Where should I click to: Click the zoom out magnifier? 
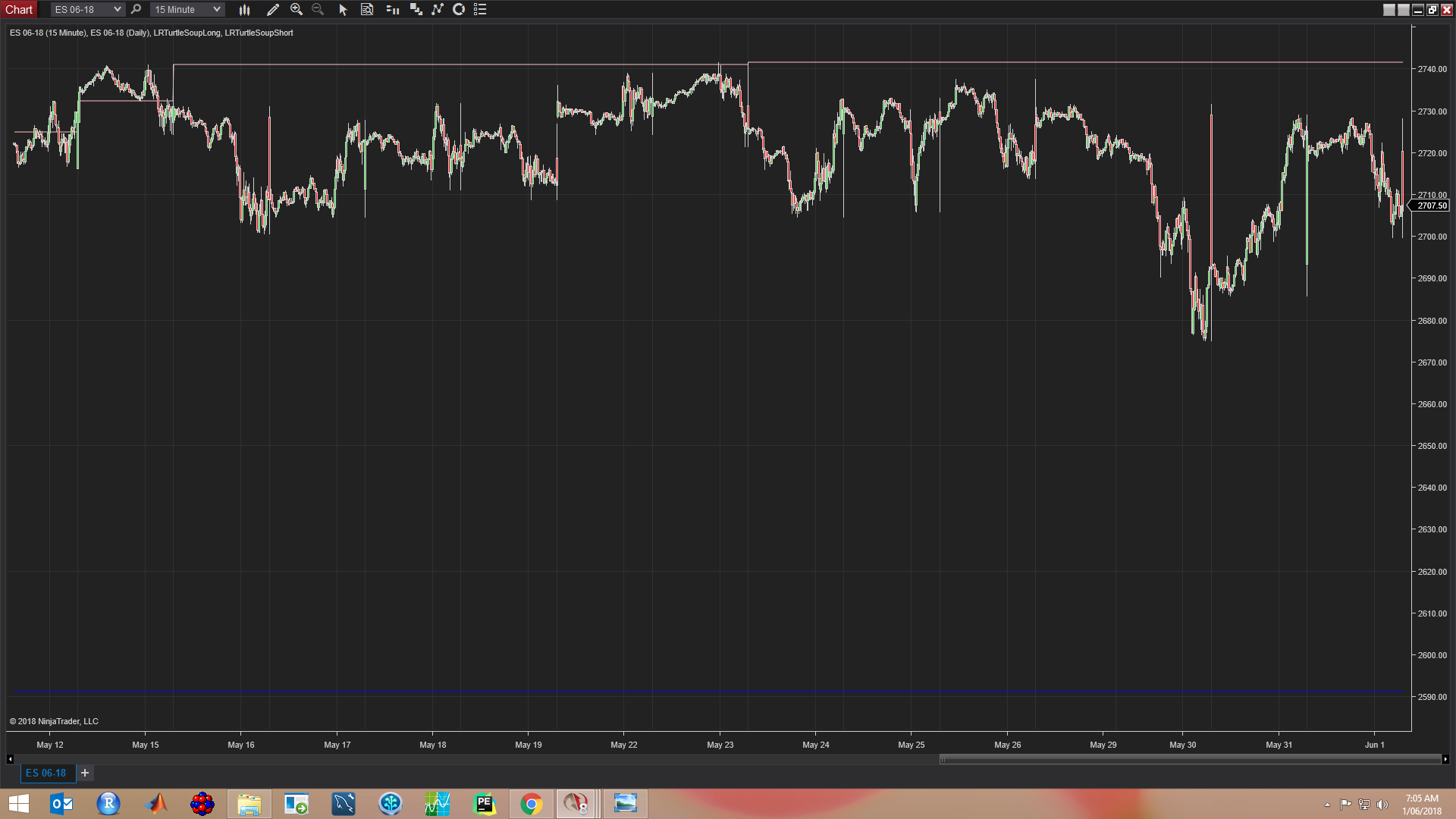pos(318,10)
